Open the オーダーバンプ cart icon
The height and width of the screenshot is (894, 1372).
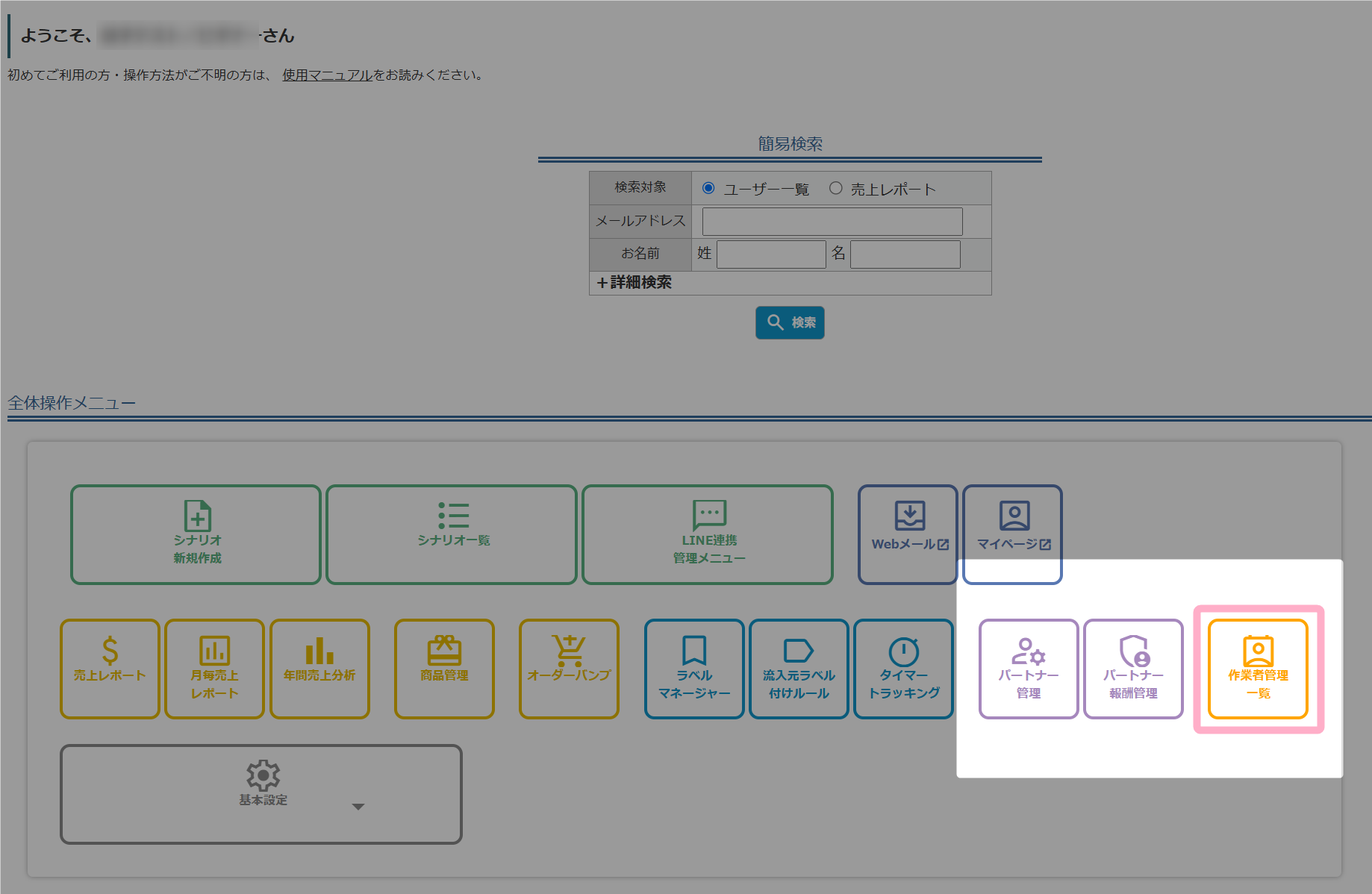pyautogui.click(x=569, y=651)
